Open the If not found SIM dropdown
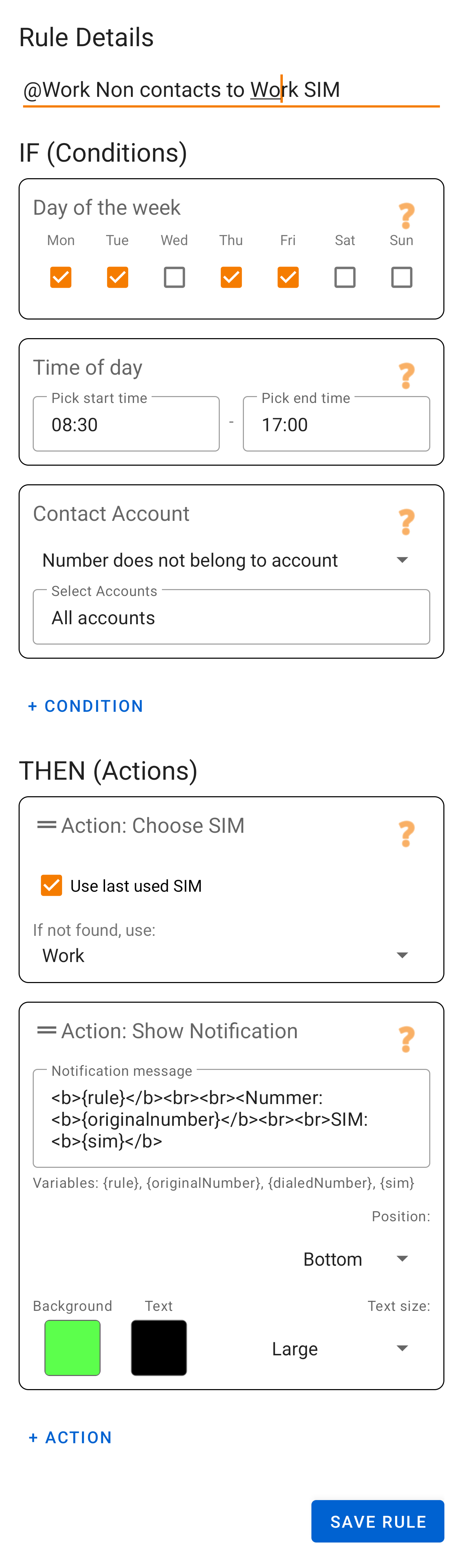 [x=231, y=955]
